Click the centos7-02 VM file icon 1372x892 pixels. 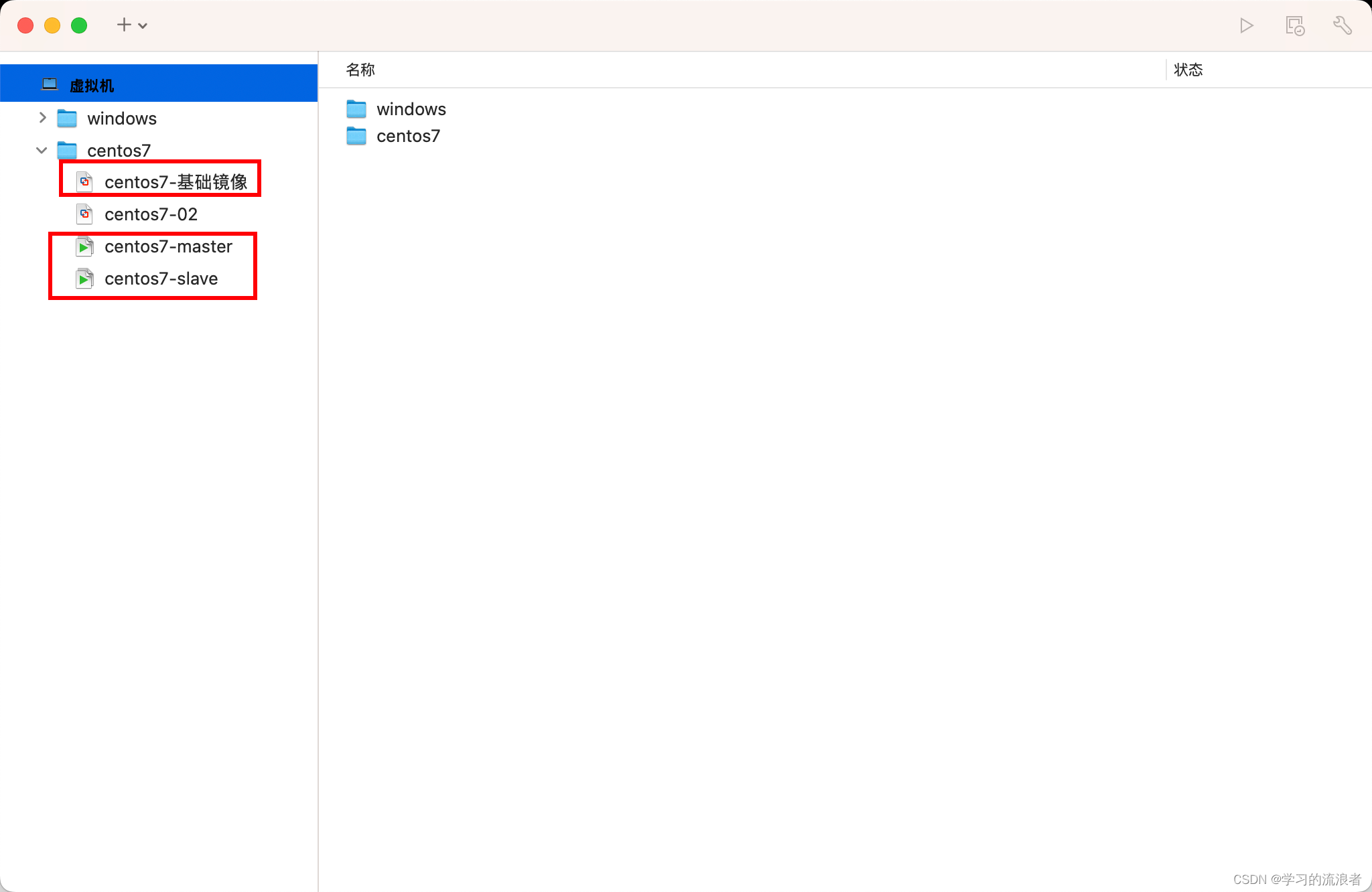pyautogui.click(x=84, y=214)
